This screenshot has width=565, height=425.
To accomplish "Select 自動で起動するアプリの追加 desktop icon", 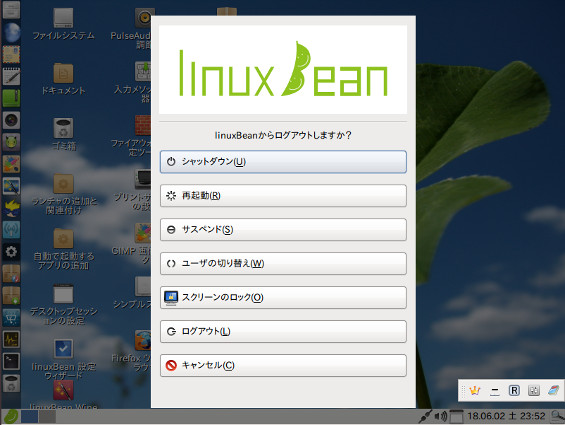I will click(x=63, y=249).
